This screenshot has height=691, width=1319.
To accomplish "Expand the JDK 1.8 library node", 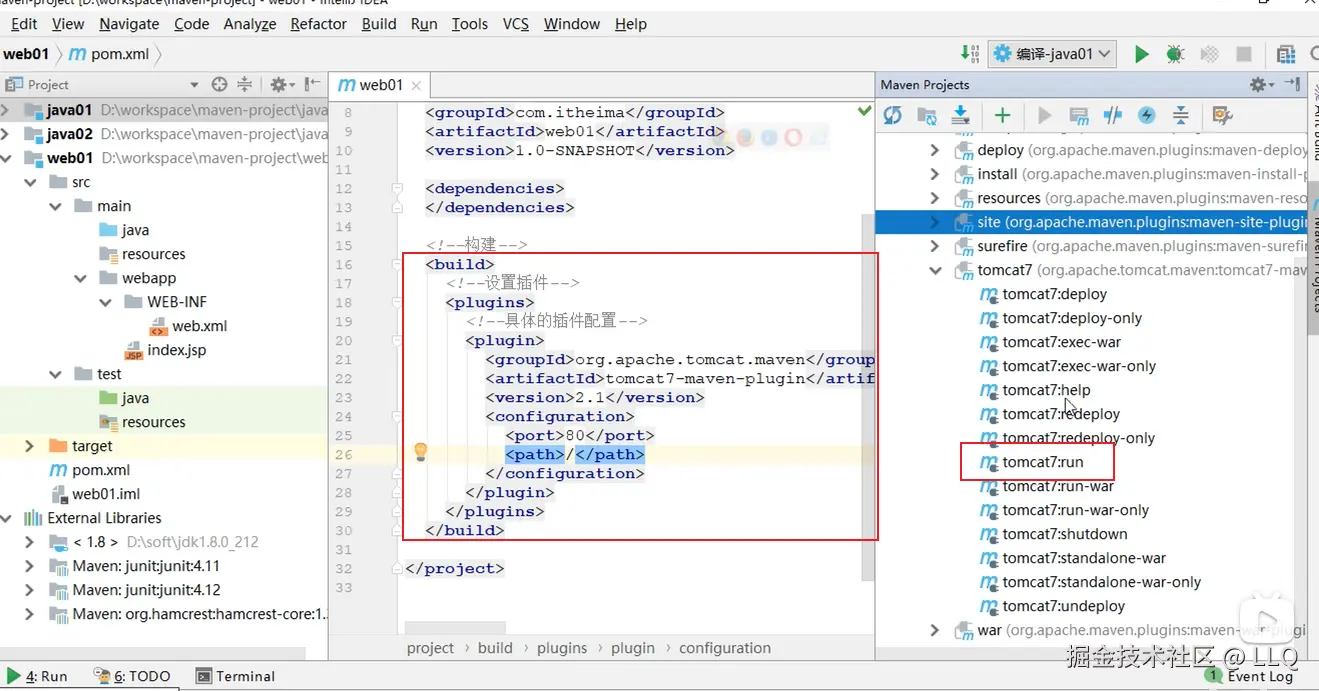I will click(29, 542).
